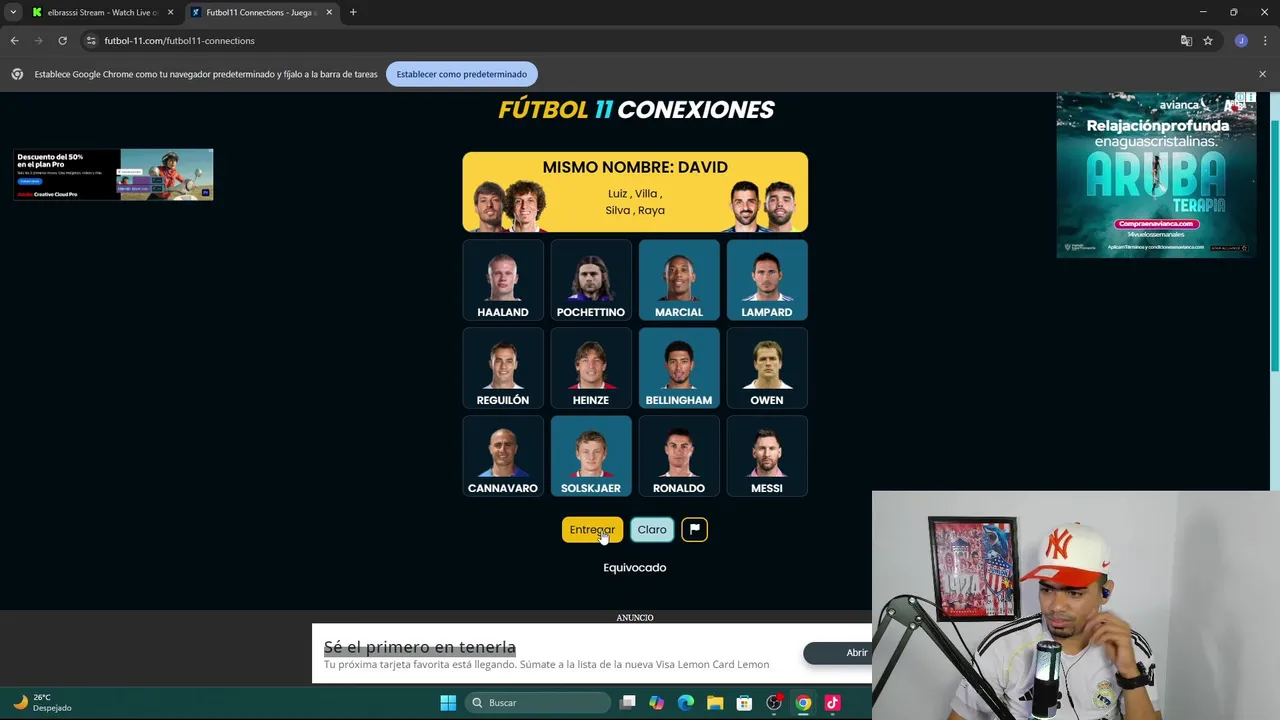
Task: Click the translate page icon
Action: click(1186, 41)
